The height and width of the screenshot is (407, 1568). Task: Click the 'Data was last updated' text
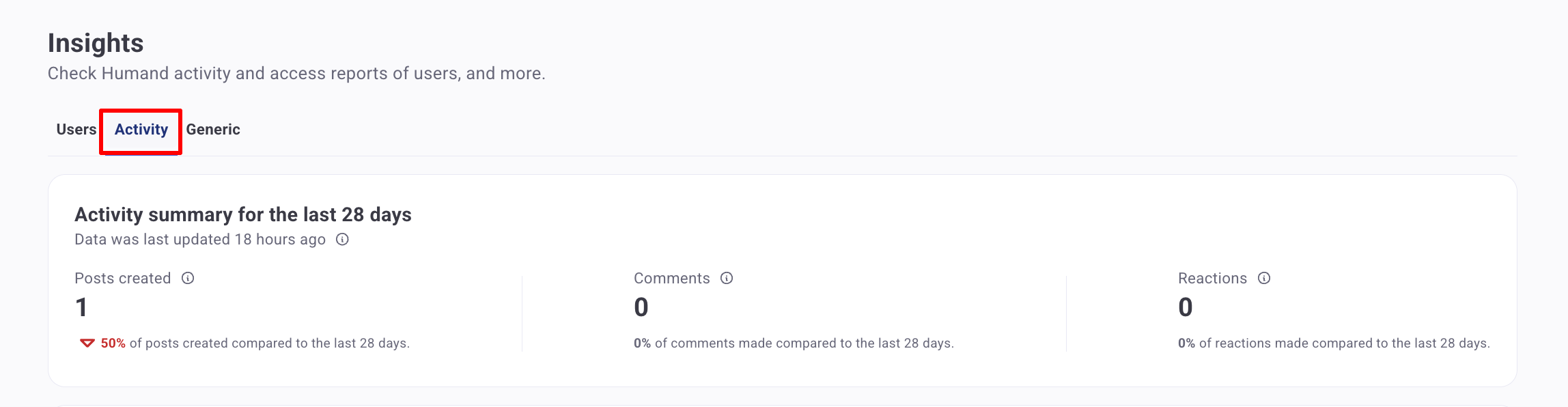point(200,240)
